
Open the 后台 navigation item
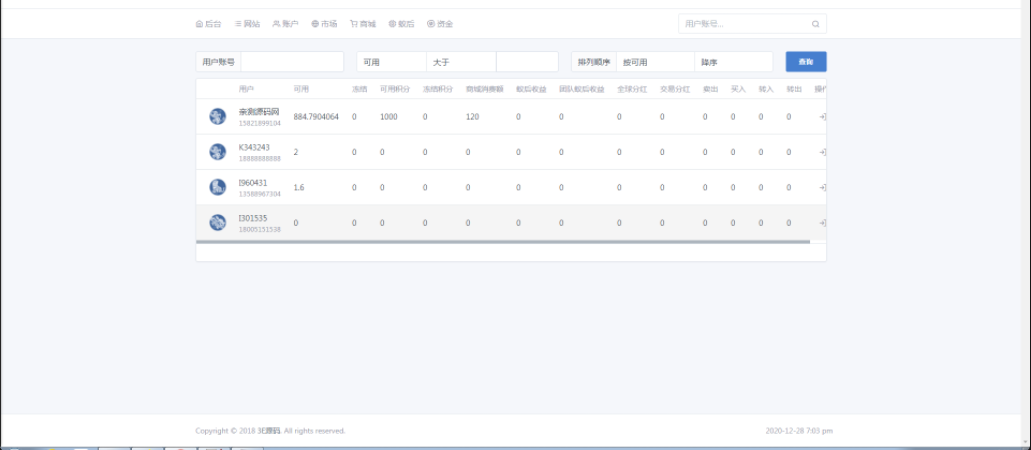208,24
